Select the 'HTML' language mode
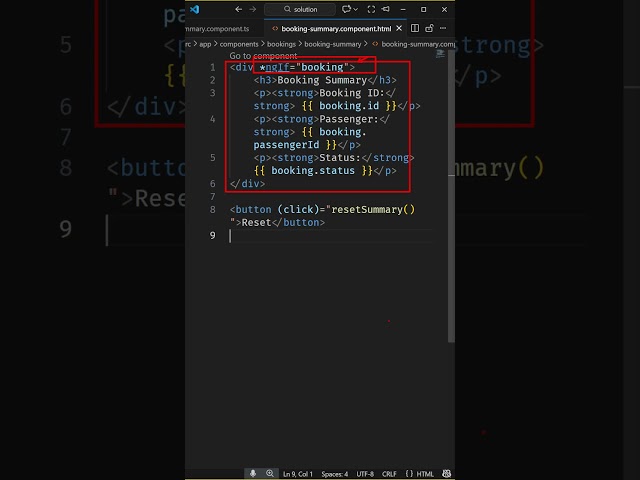This screenshot has width=640, height=480. (x=425, y=474)
